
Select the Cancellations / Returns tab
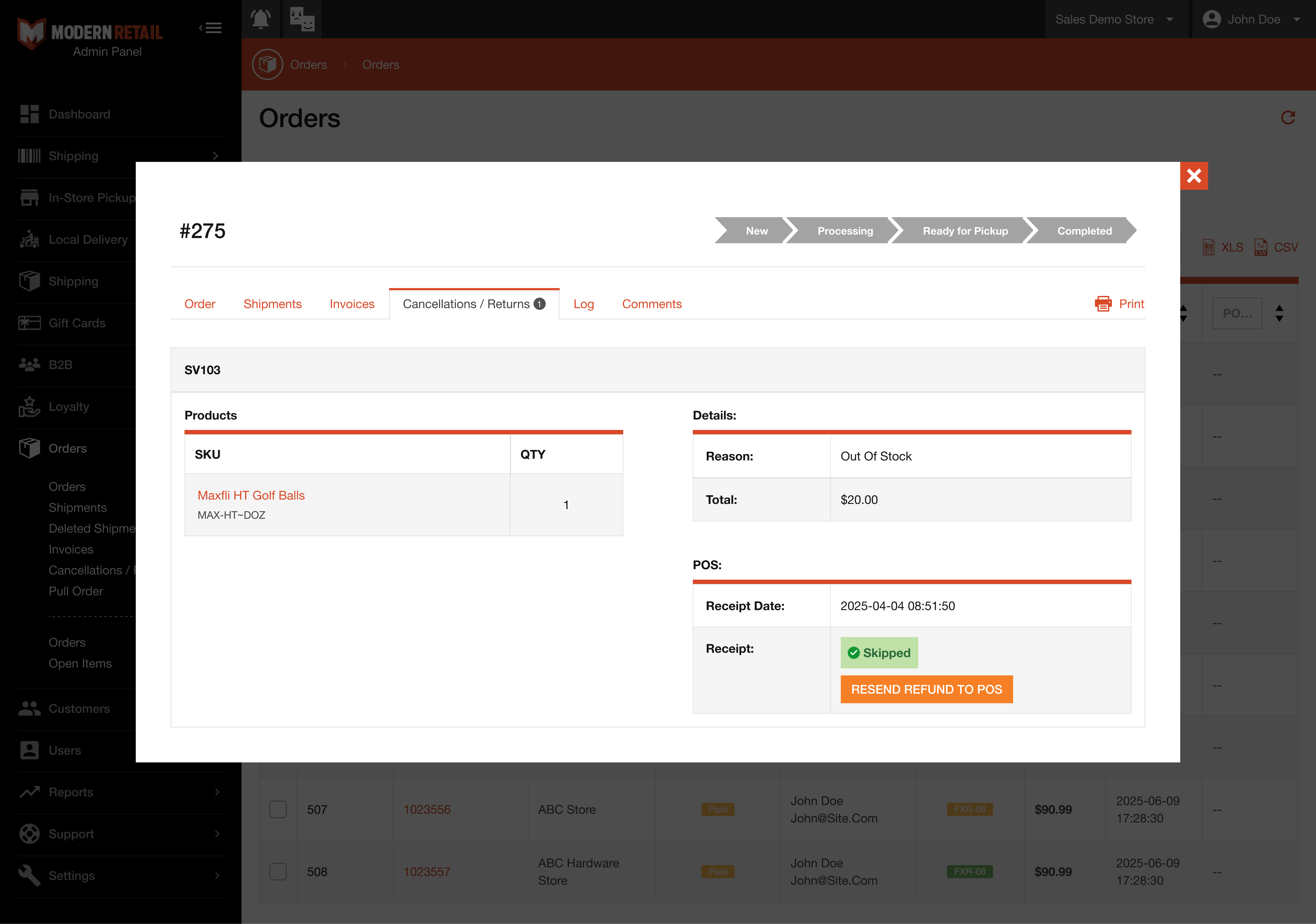point(474,304)
